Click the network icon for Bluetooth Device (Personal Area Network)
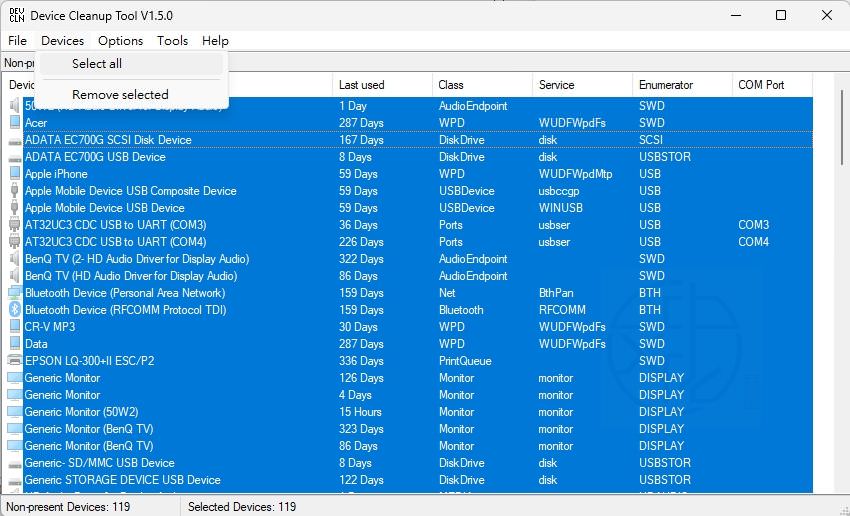 tap(14, 293)
